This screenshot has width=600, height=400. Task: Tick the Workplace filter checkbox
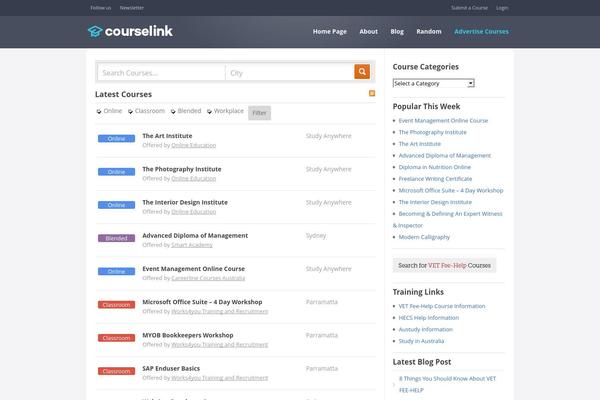(x=209, y=111)
